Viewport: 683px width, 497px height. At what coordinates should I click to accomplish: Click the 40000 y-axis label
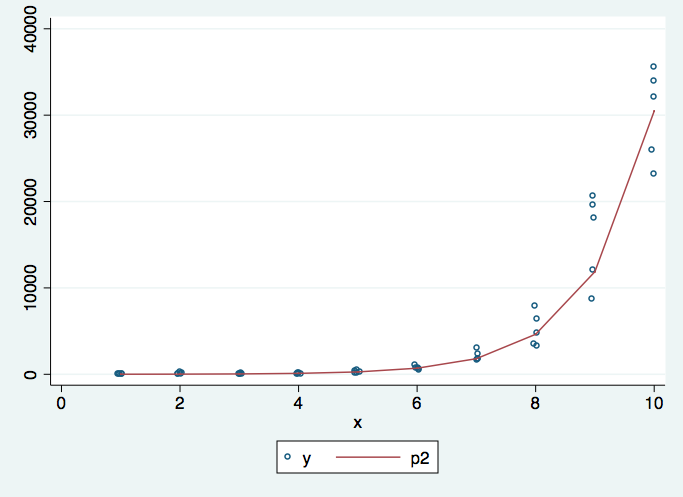tap(30, 29)
